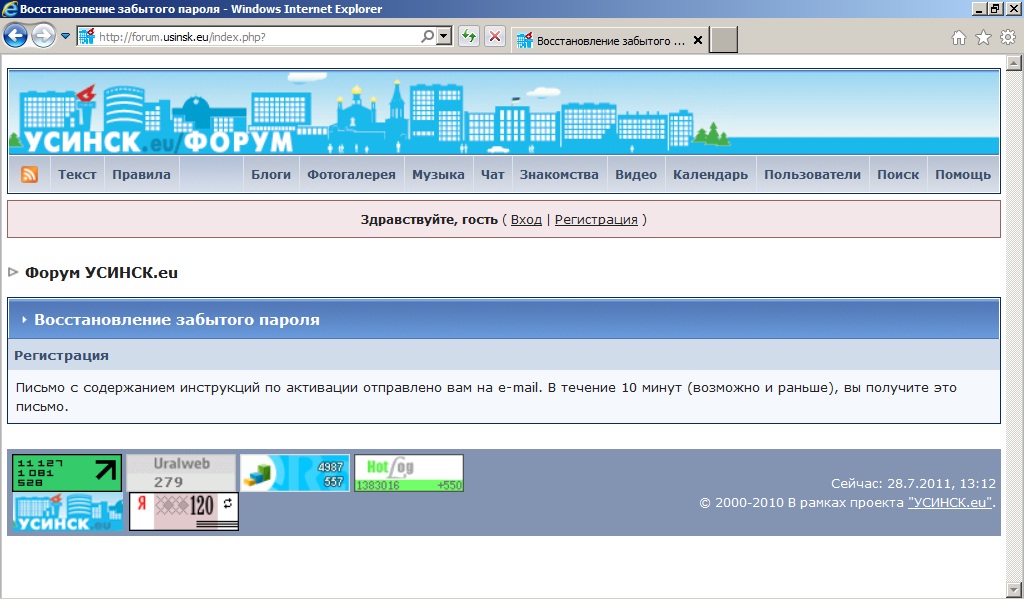Open the recent pages dropdown arrow
The height and width of the screenshot is (600, 1024).
(x=66, y=37)
